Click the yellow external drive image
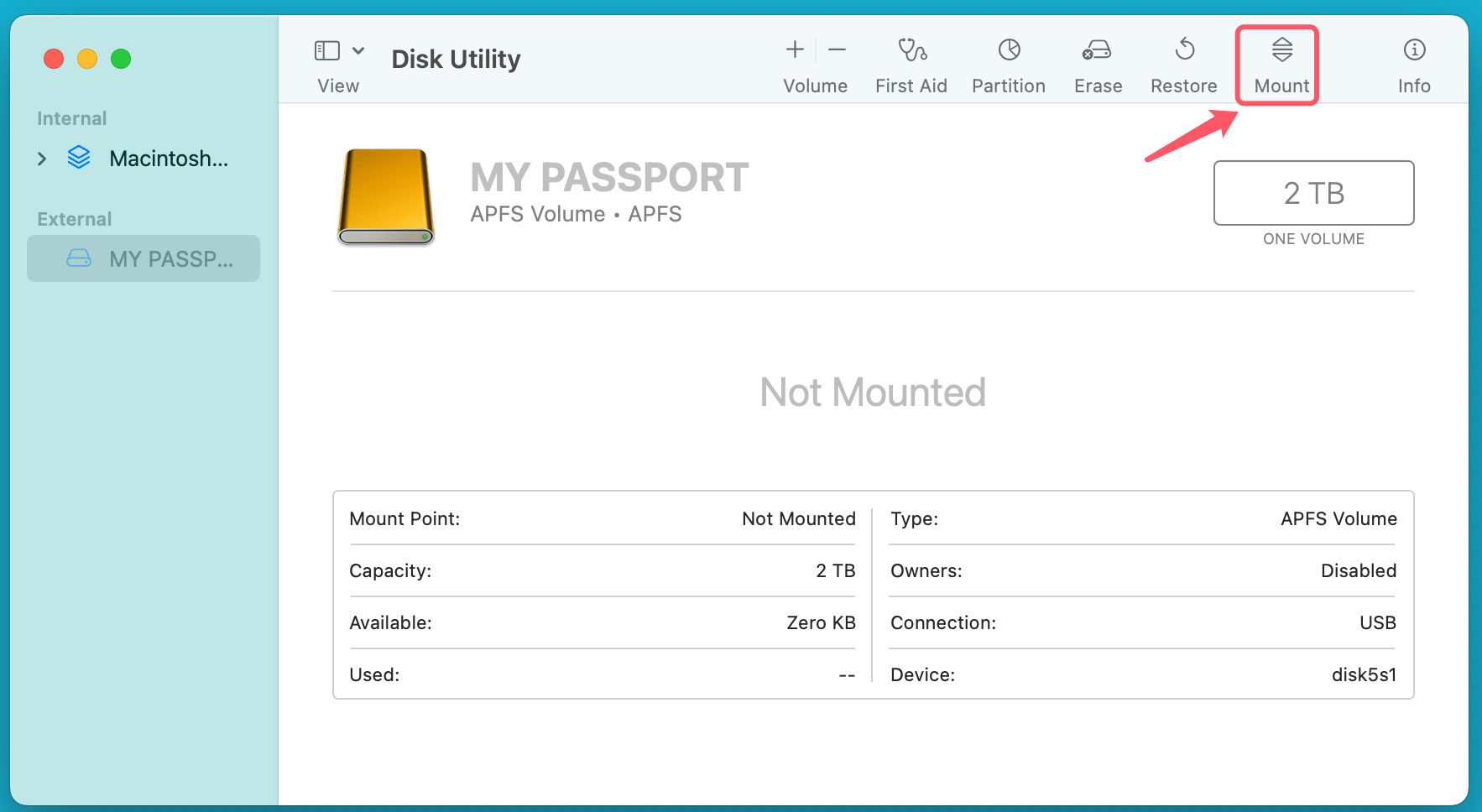The height and width of the screenshot is (812, 1482). tap(386, 196)
